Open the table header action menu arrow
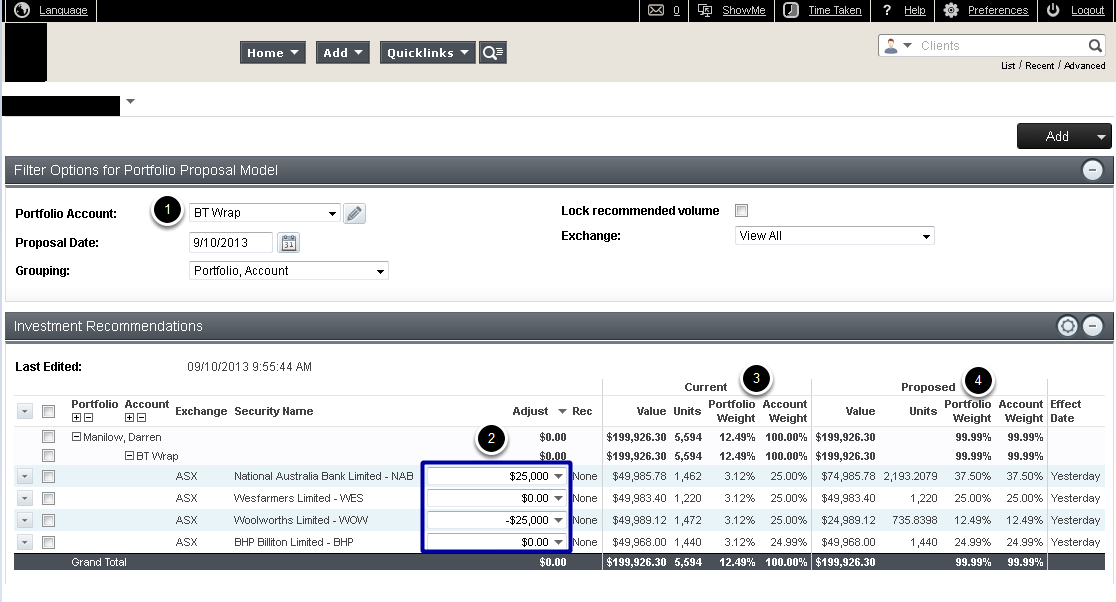This screenshot has height=602, width=1116. 24,411
